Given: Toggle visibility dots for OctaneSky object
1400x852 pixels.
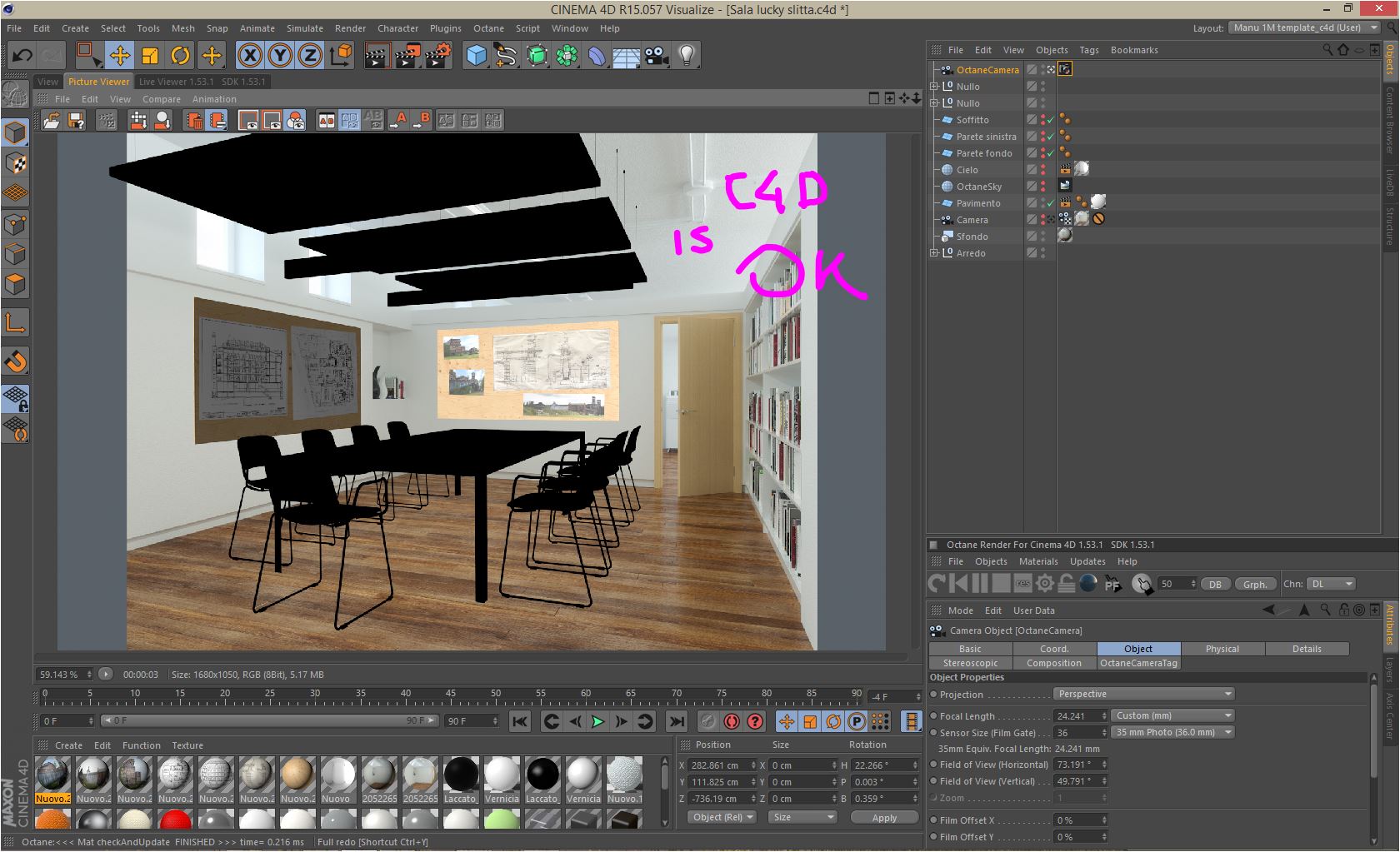Looking at the screenshot, I should click(x=1042, y=187).
